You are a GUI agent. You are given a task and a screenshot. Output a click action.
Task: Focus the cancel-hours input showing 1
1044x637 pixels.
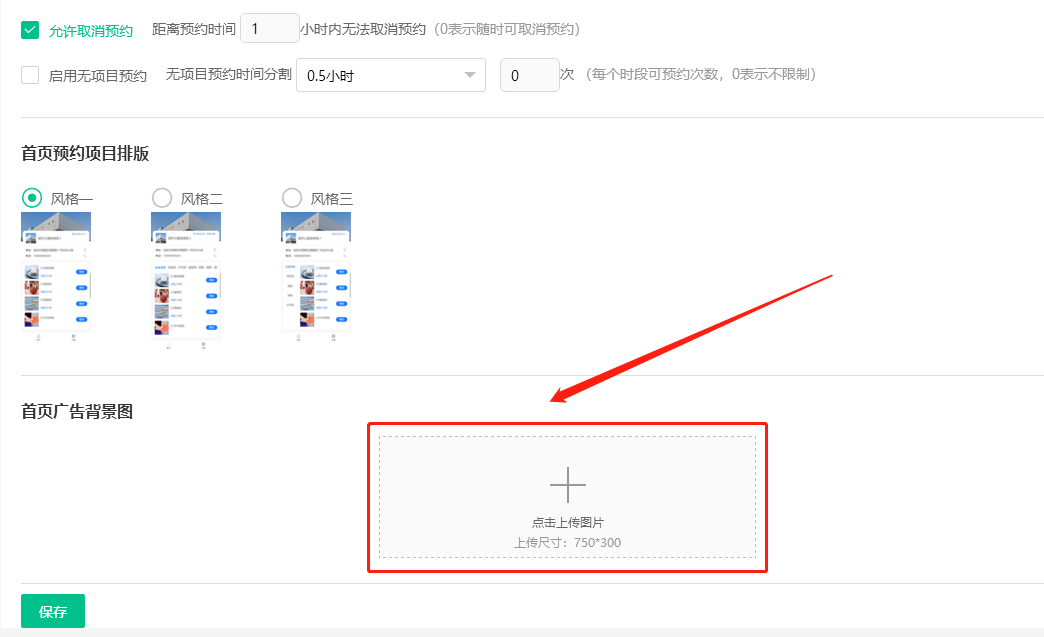point(269,29)
